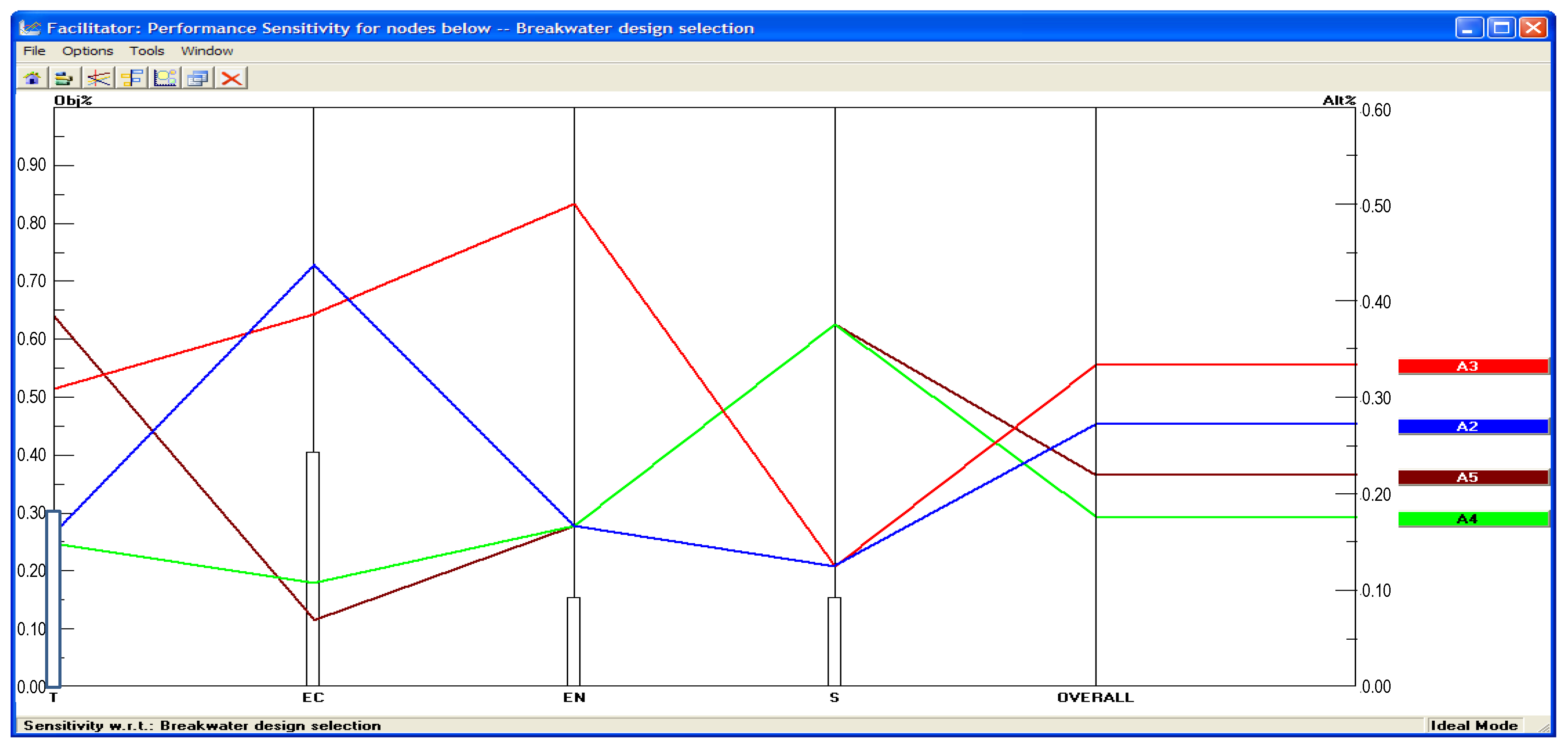Screen dimensions: 1568x749
Task: Click the red X toolbar icon
Action: pyautogui.click(x=231, y=78)
